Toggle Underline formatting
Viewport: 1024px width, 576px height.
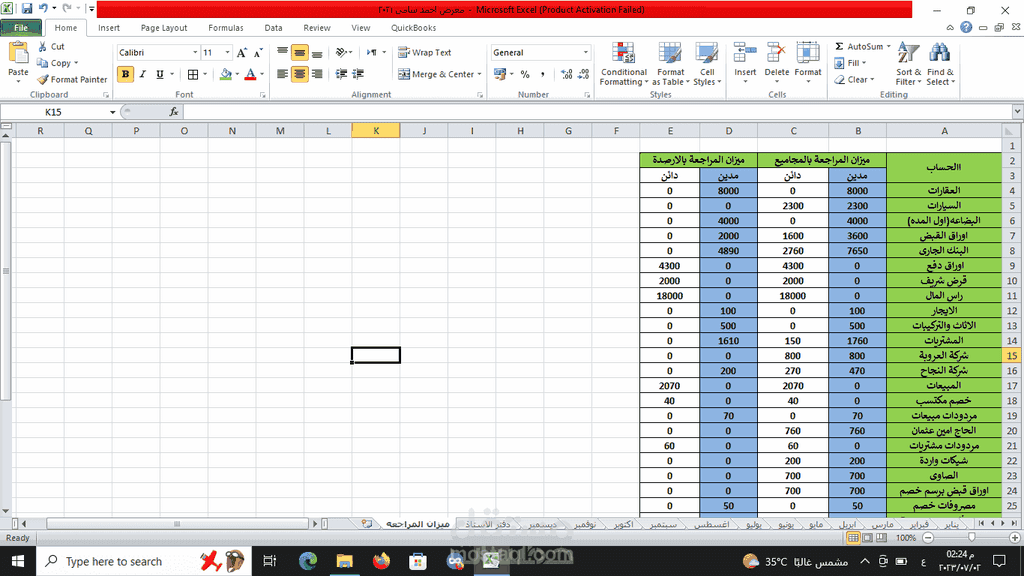pos(159,74)
